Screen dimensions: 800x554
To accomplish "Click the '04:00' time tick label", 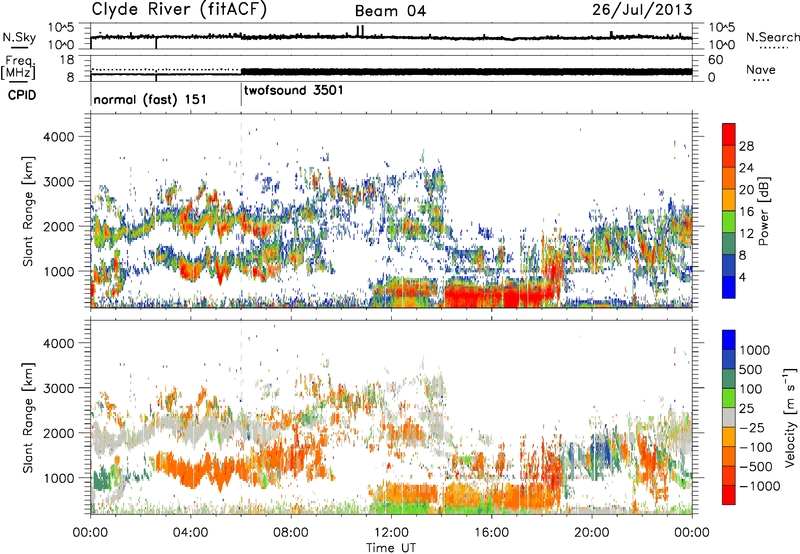I will pos(190,533).
